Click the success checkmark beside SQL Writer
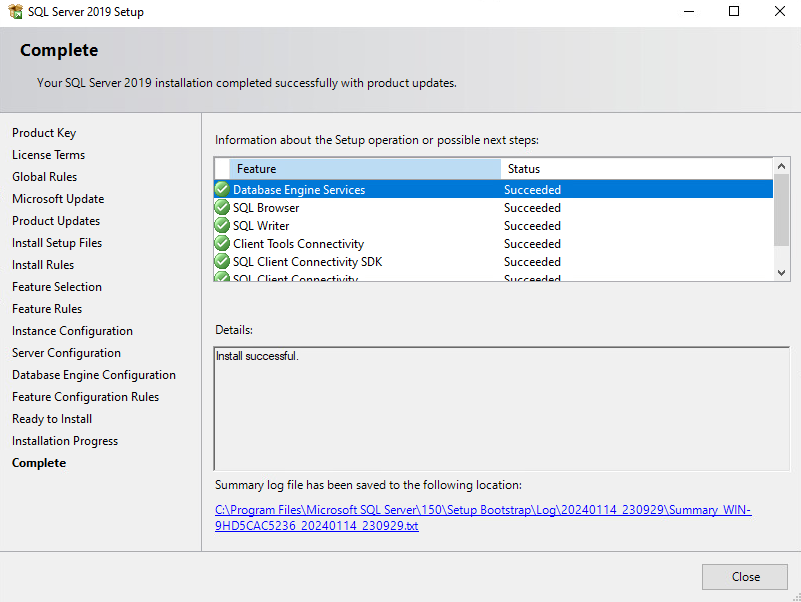Viewport: 801px width, 602px height. click(x=222, y=225)
